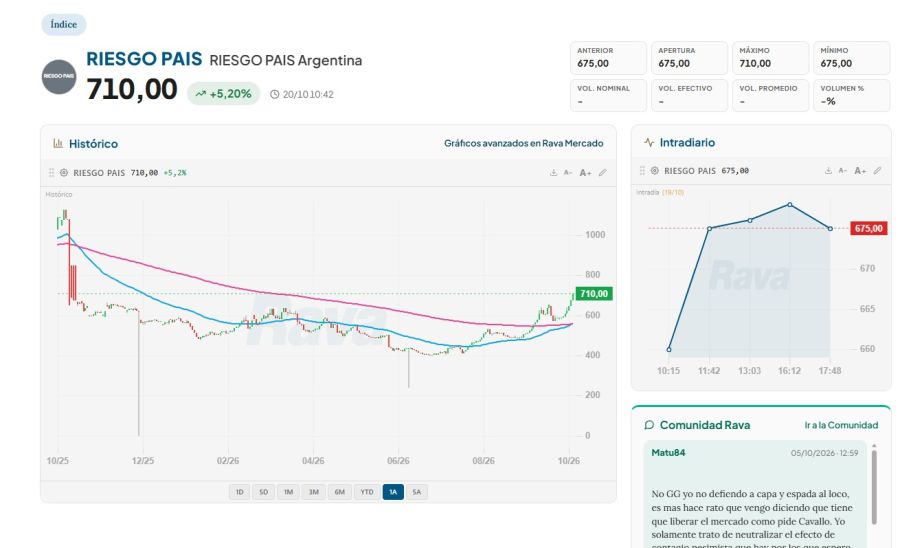Select the 3M time range
The height and width of the screenshot is (548, 900).
pyautogui.click(x=313, y=492)
